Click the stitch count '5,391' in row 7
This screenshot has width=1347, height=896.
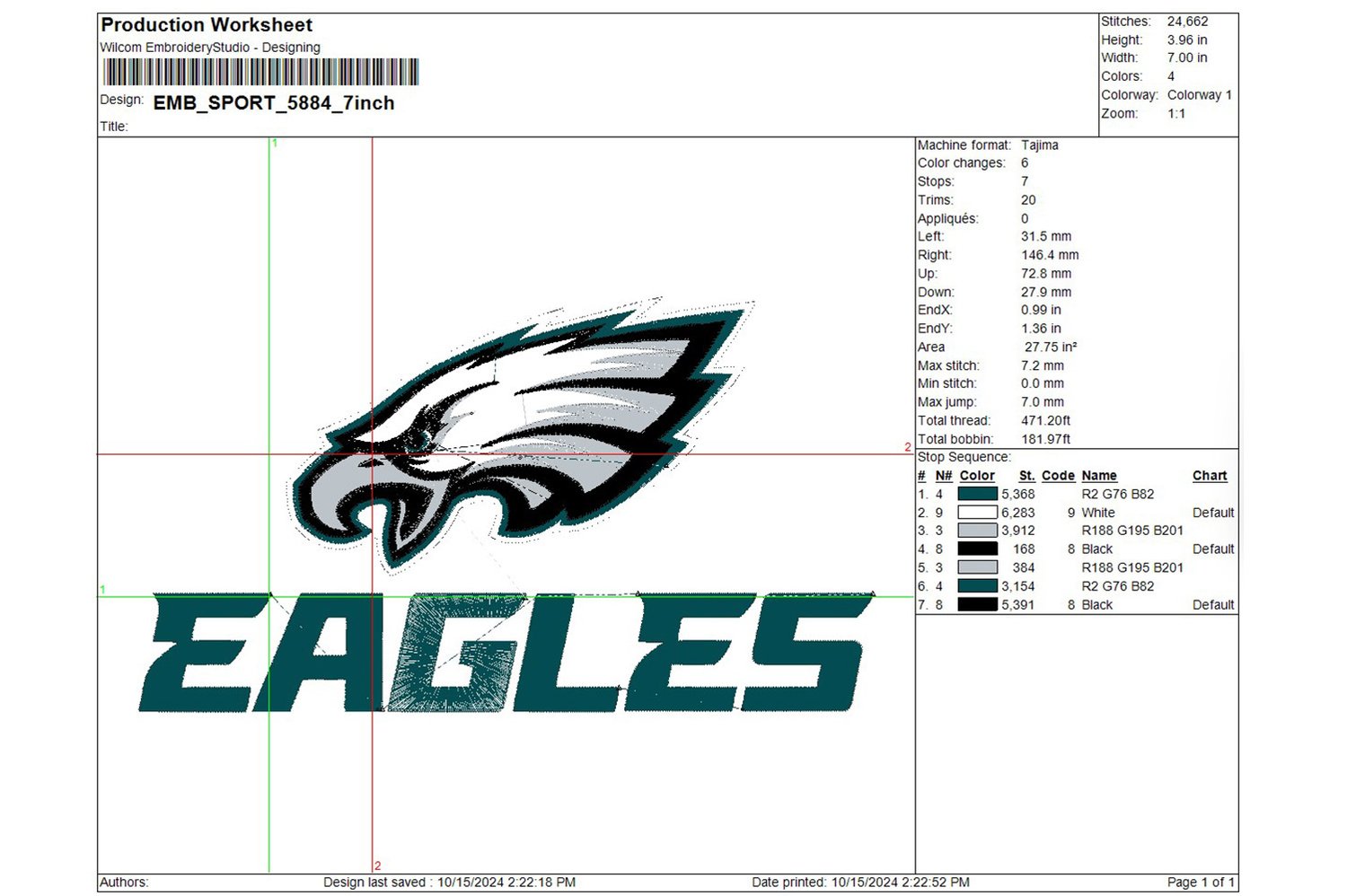click(1018, 605)
